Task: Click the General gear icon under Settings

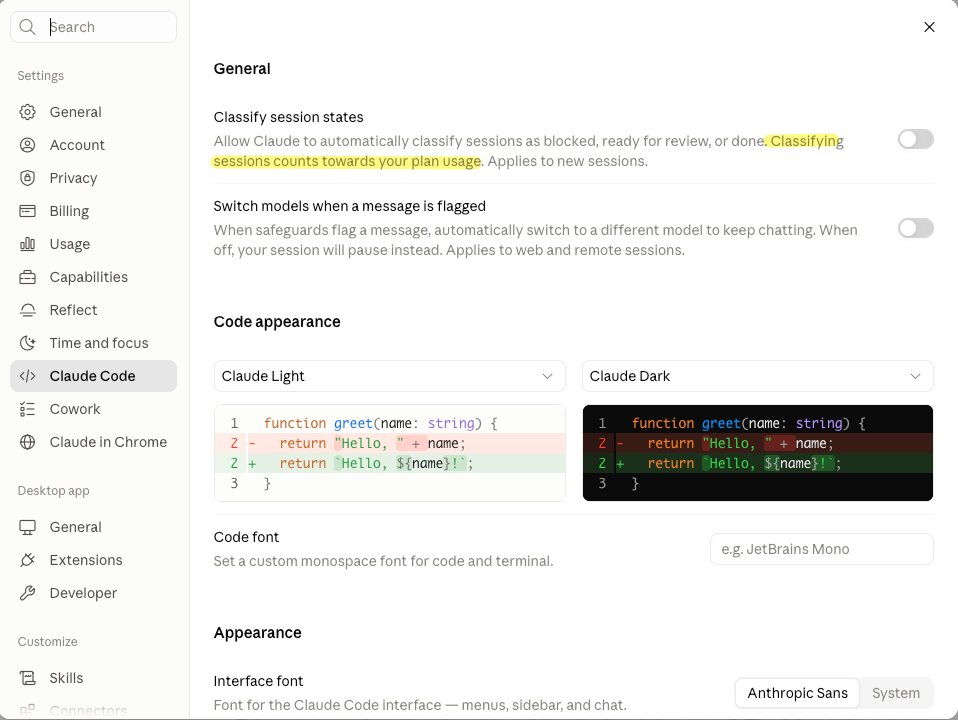Action: point(27,112)
